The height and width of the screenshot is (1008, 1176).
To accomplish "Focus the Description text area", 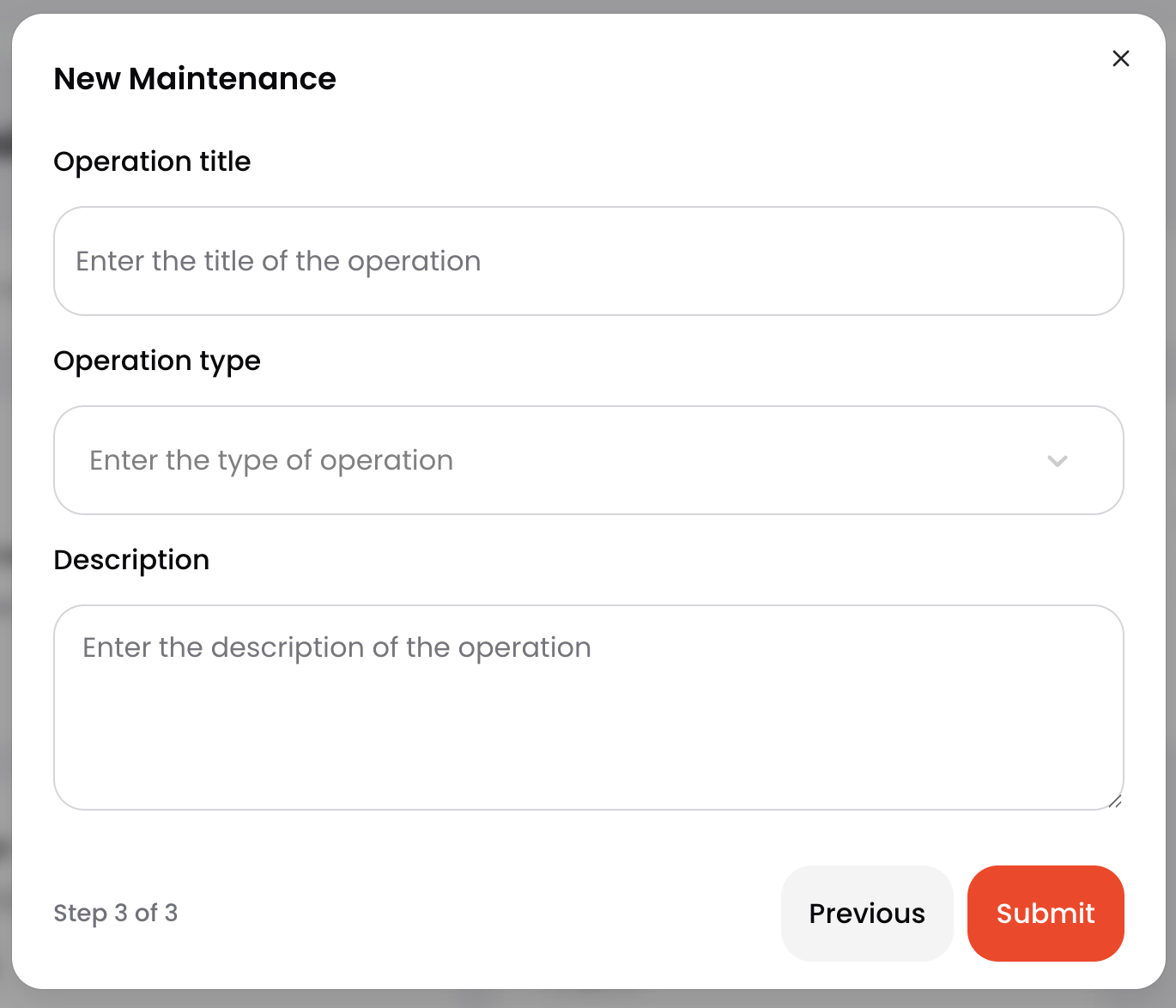I will click(588, 721).
